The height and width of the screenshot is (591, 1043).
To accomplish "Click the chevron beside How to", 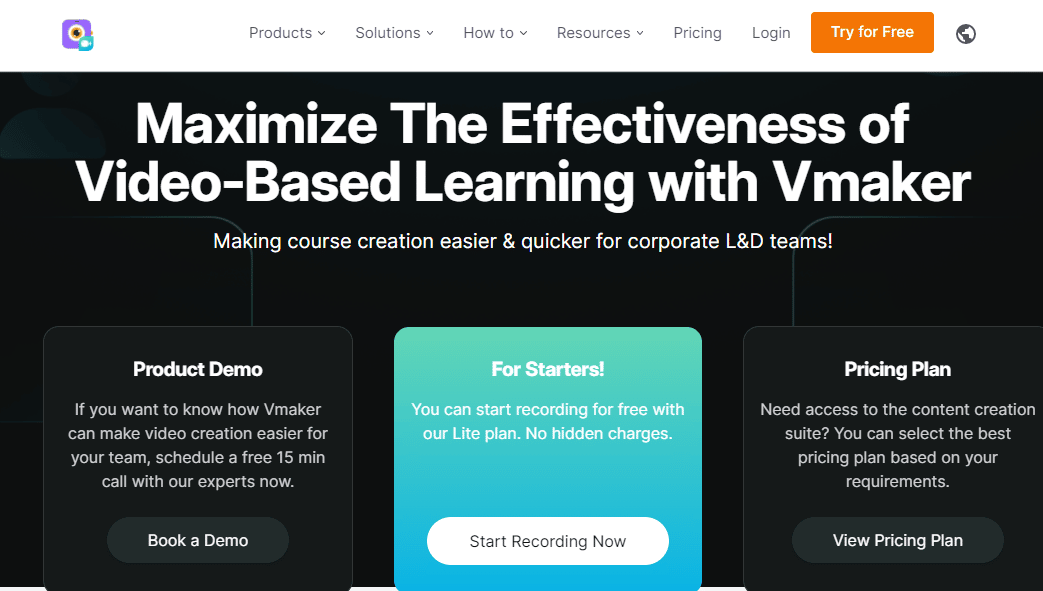I will [x=523, y=33].
